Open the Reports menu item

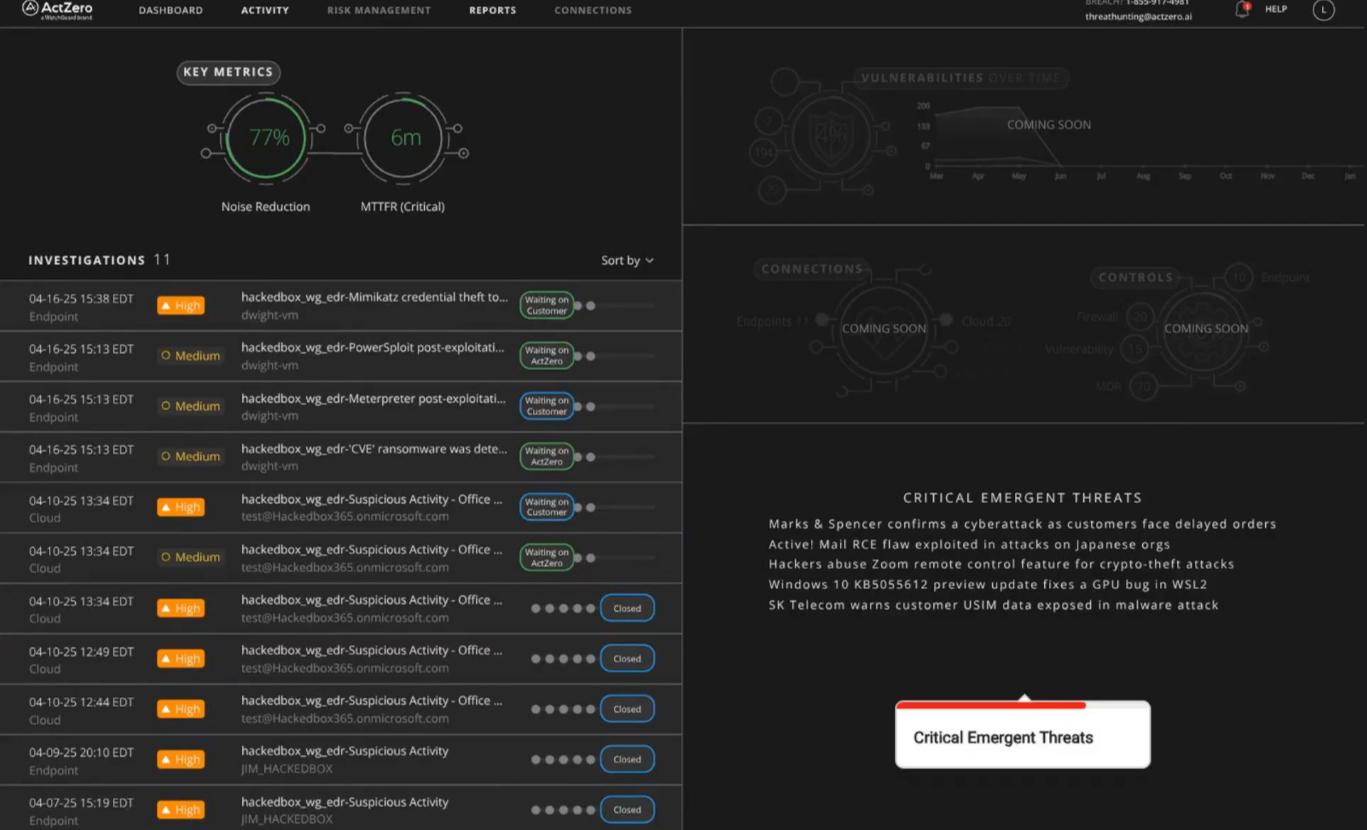[492, 11]
